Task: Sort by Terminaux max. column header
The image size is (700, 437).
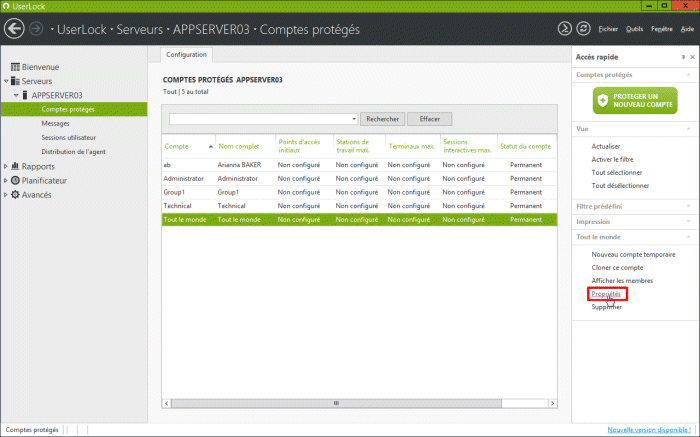Action: coord(412,146)
